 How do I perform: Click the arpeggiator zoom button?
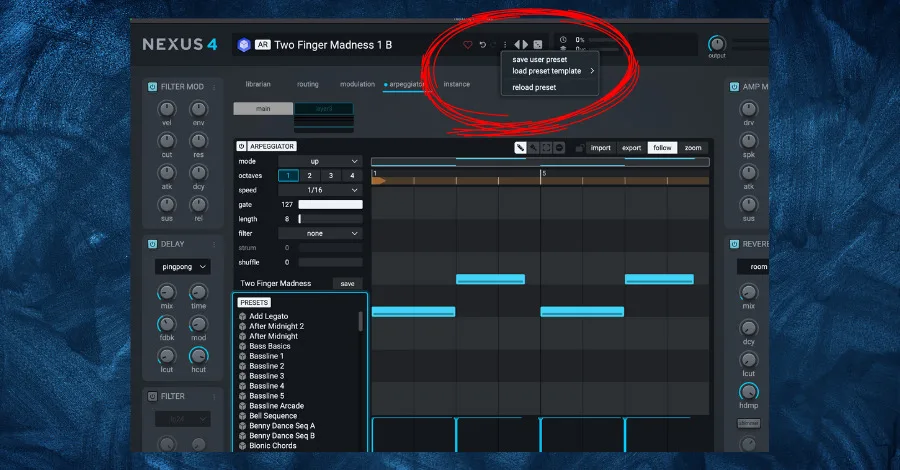(693, 148)
